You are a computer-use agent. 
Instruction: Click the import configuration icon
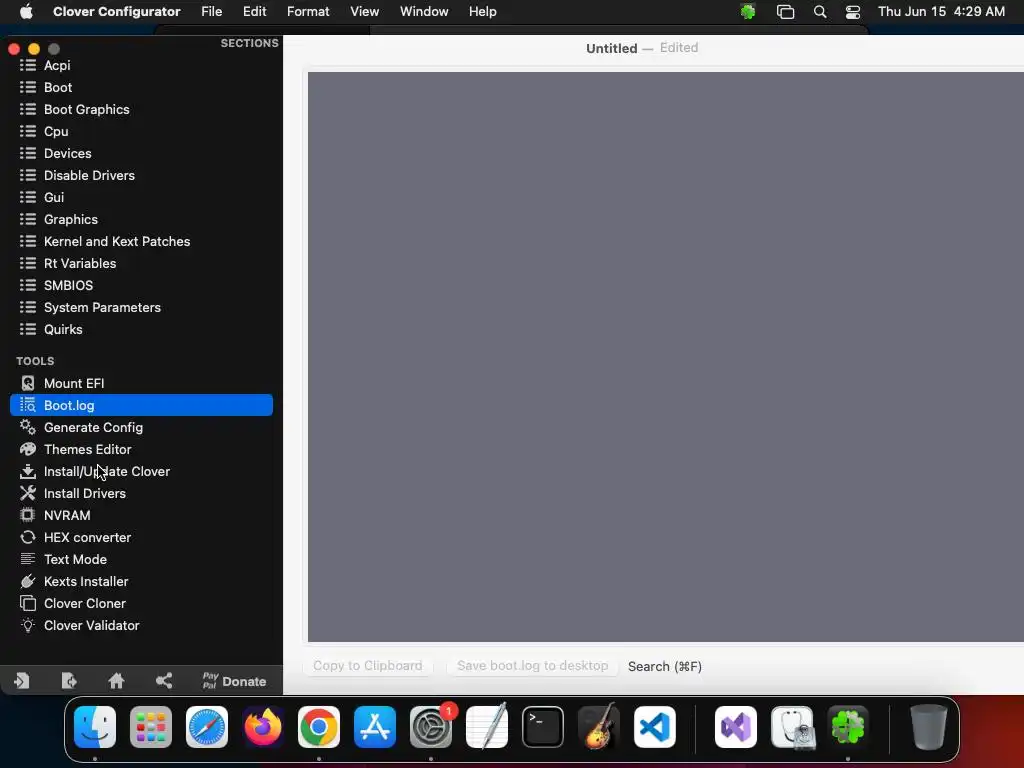22,681
